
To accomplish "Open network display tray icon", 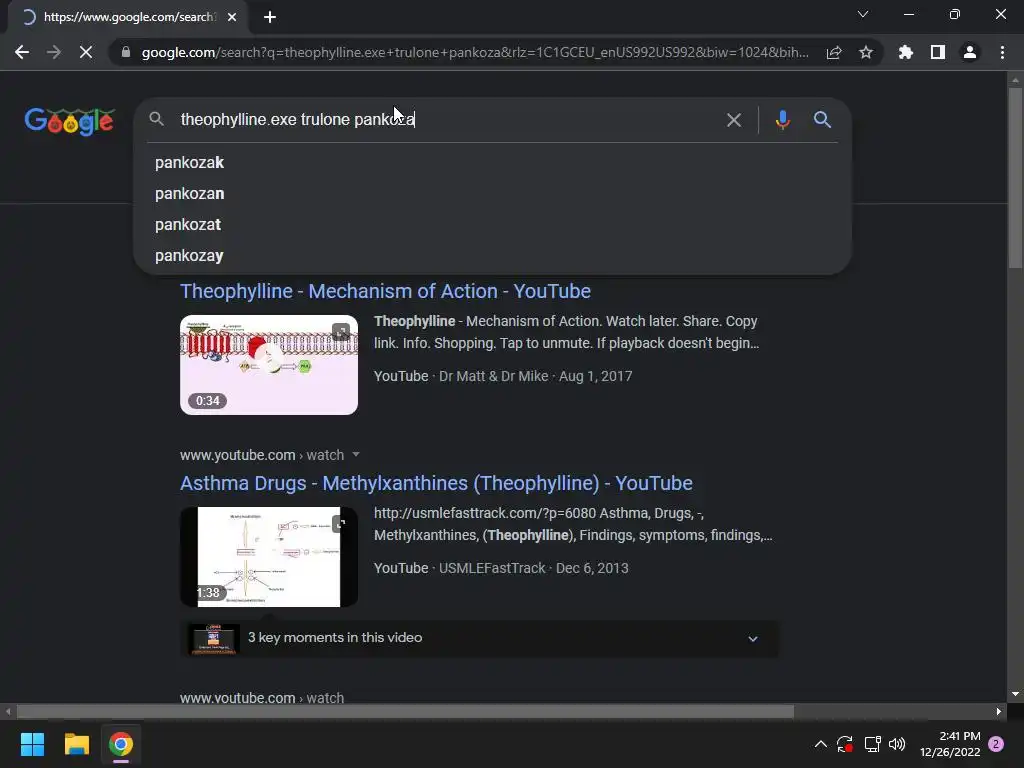I will click(x=872, y=744).
